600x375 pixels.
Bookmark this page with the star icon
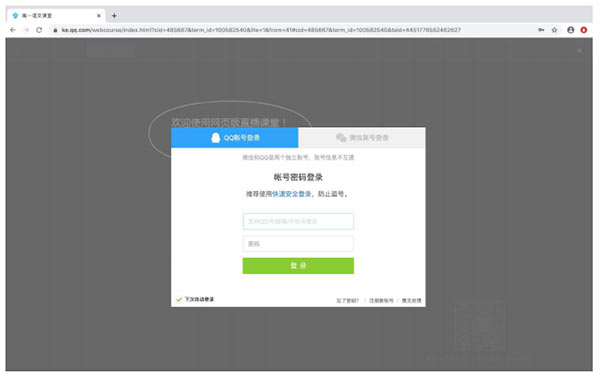tap(554, 30)
